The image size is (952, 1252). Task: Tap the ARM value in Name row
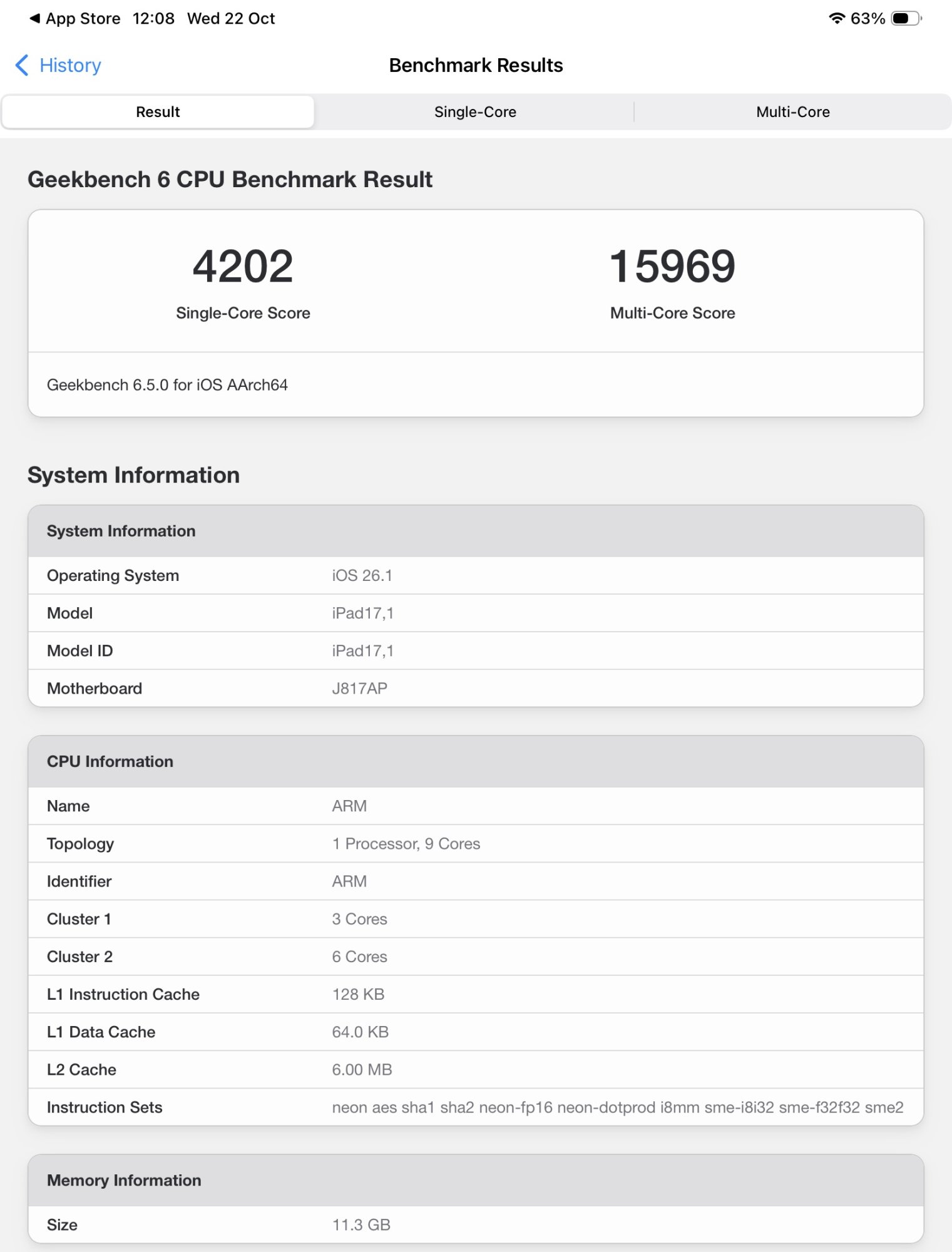349,806
